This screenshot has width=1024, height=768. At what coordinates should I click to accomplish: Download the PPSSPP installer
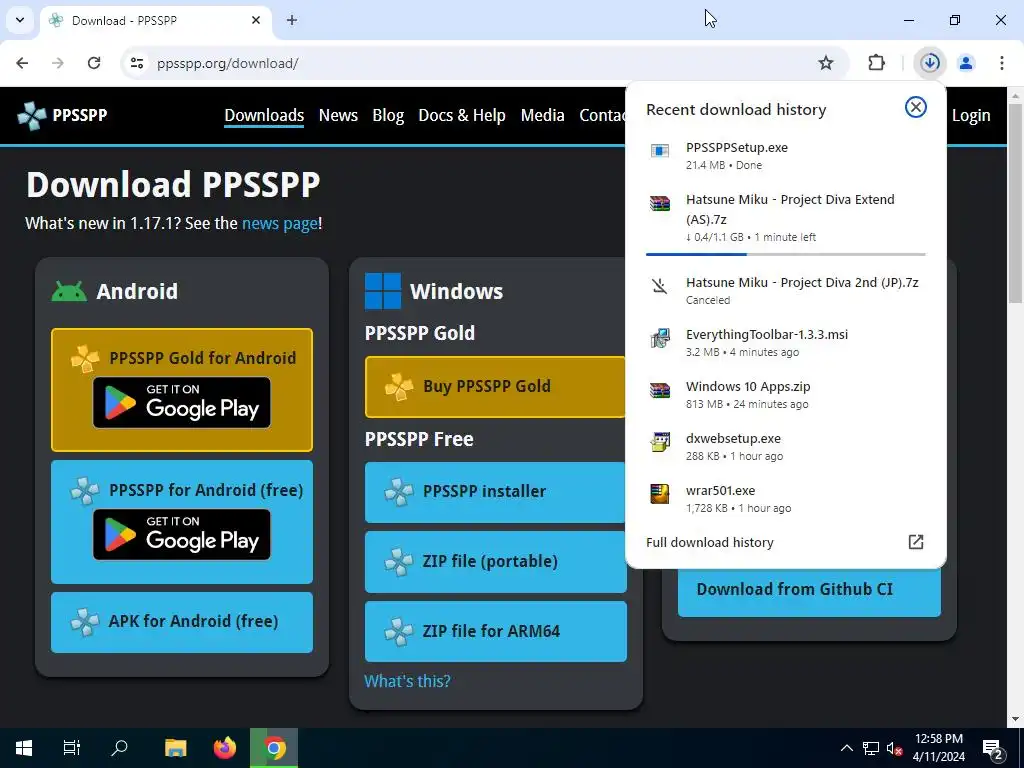point(495,492)
